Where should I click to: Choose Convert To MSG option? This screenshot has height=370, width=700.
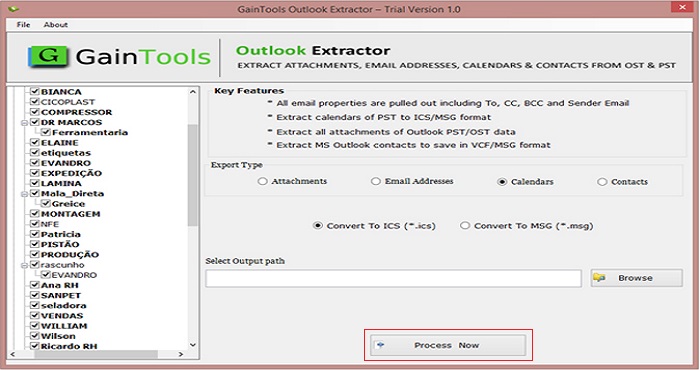[x=465, y=225]
